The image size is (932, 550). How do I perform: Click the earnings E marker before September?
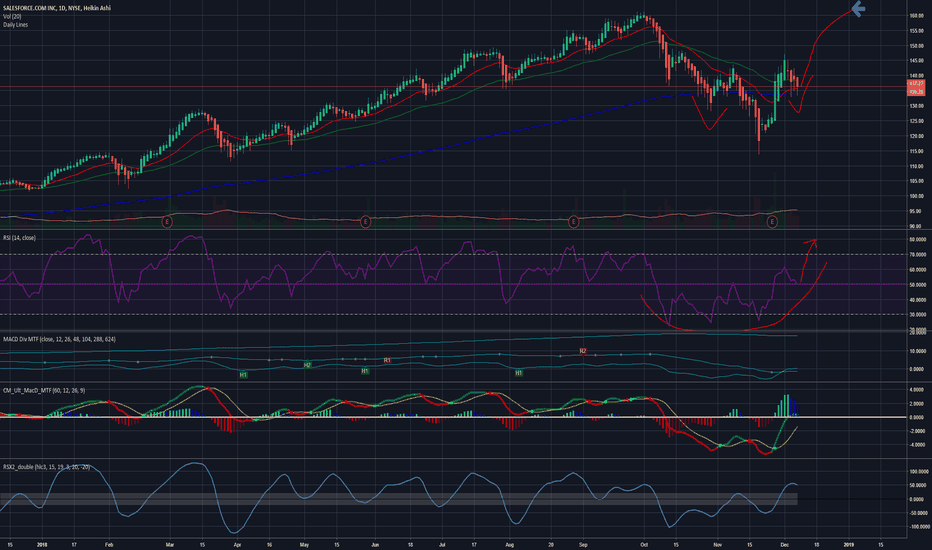[x=574, y=222]
